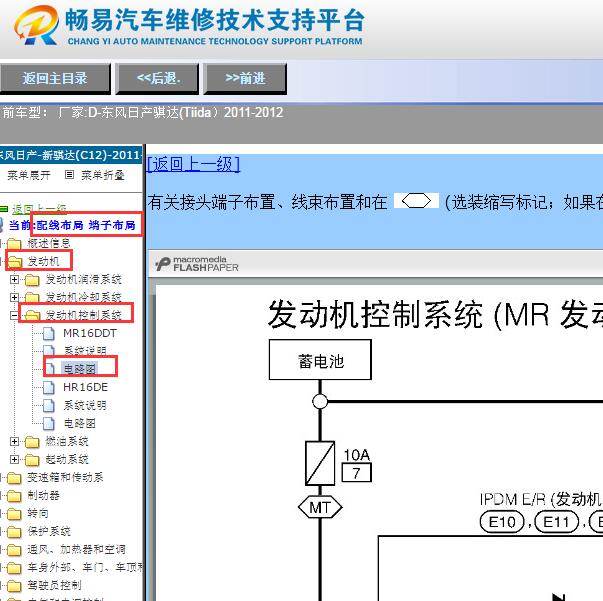Click the 概述信息 folder icon
The image size is (603, 601).
14,244
